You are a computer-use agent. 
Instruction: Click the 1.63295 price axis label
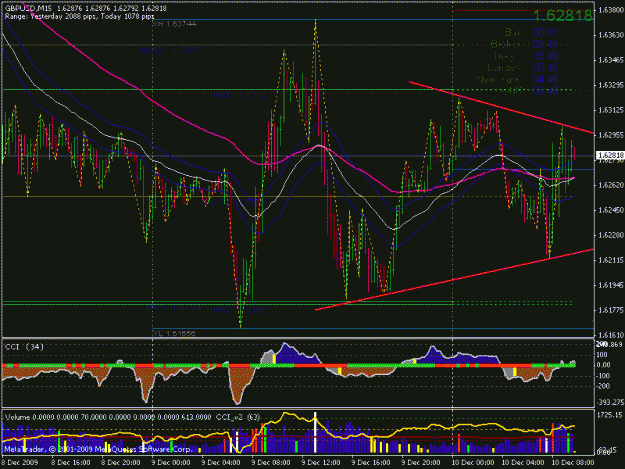[x=610, y=85]
